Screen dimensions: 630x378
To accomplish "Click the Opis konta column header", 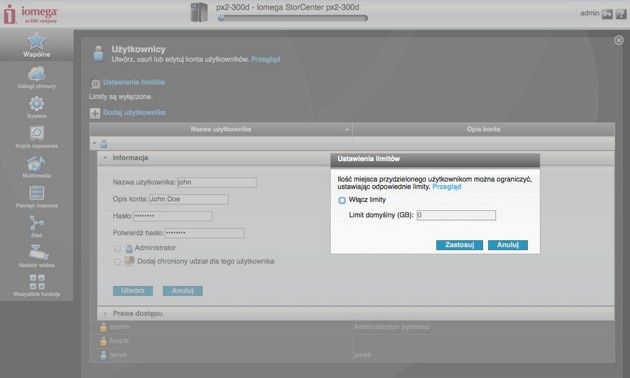I will (483, 129).
